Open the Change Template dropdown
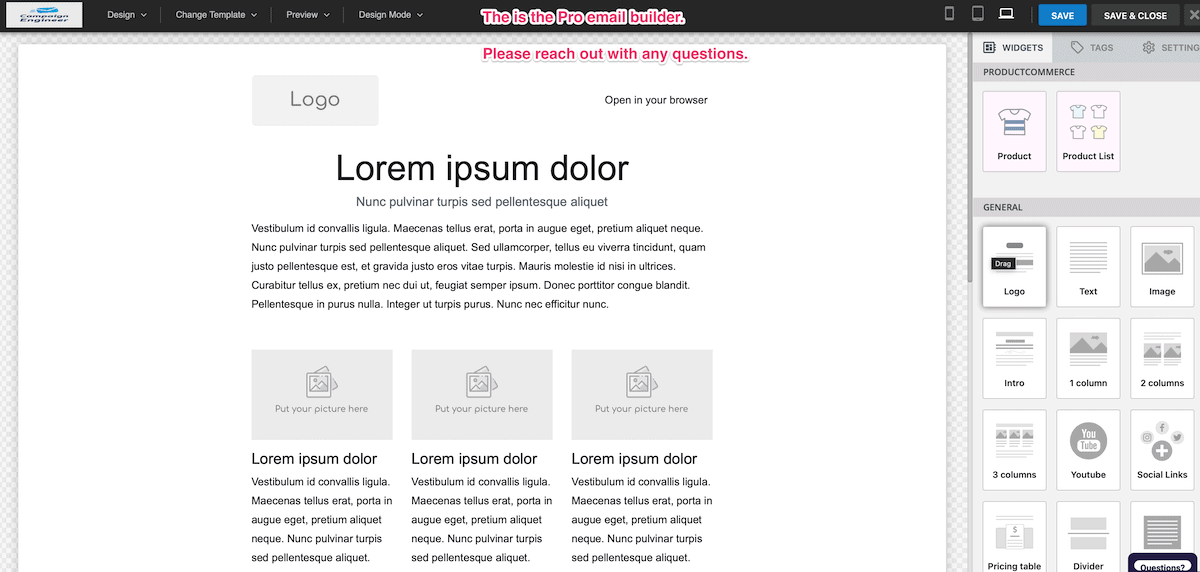Image resolution: width=1200 pixels, height=572 pixels. (216, 15)
